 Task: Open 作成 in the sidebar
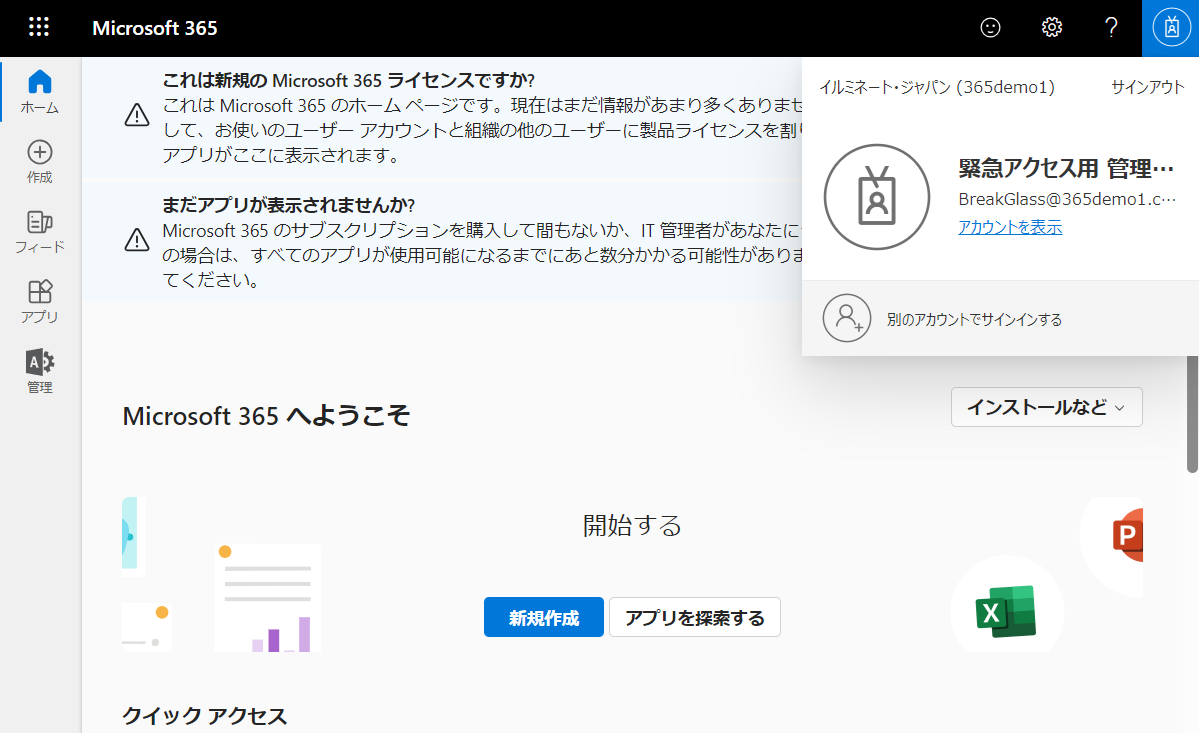click(x=40, y=162)
